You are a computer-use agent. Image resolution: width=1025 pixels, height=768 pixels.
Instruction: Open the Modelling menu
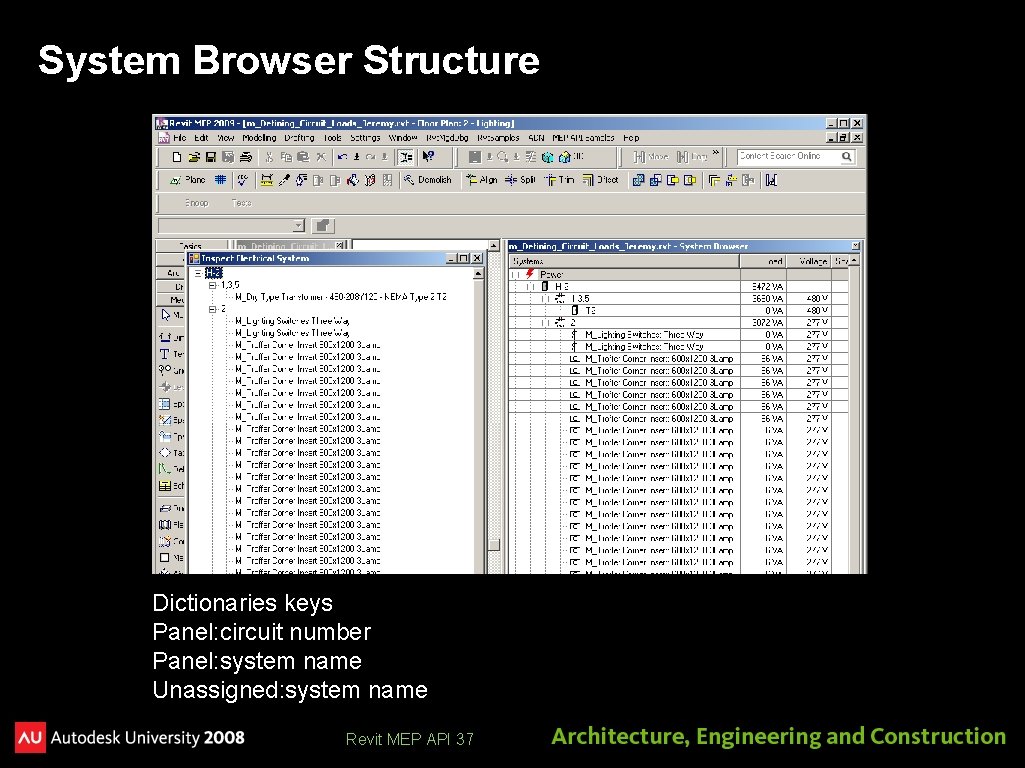(x=259, y=138)
